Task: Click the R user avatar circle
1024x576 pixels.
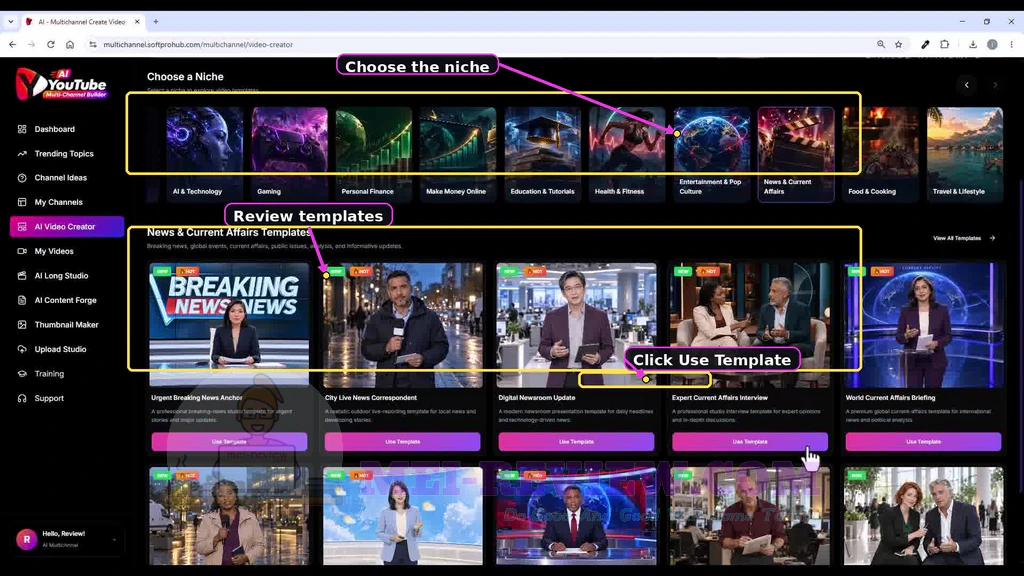Action: [27, 539]
